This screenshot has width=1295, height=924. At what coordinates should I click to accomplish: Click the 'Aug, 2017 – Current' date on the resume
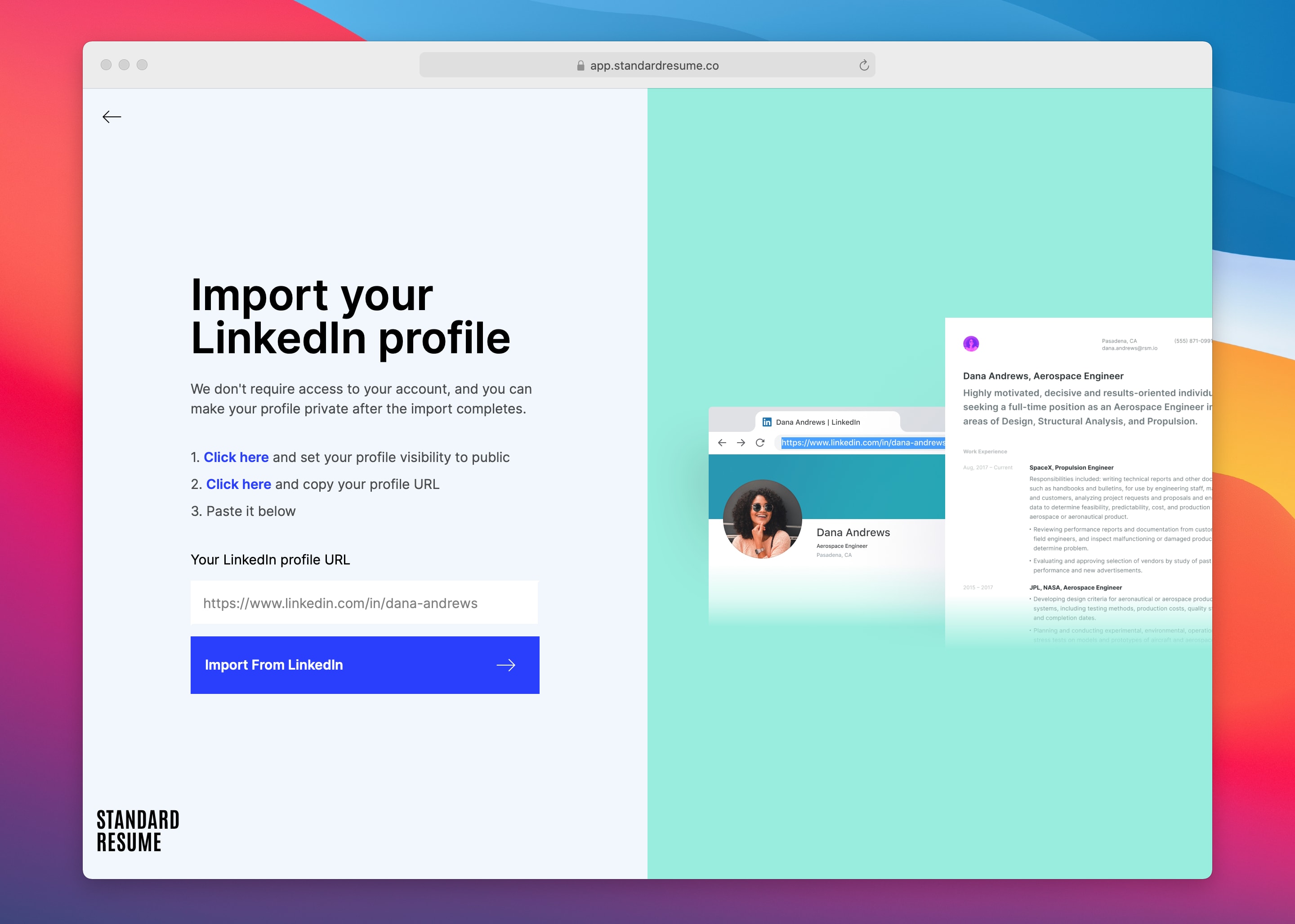(x=987, y=468)
